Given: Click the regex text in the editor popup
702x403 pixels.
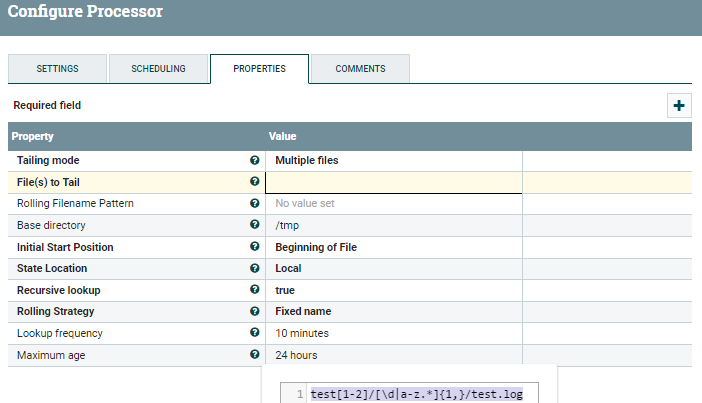Looking at the screenshot, I should click(416, 394).
